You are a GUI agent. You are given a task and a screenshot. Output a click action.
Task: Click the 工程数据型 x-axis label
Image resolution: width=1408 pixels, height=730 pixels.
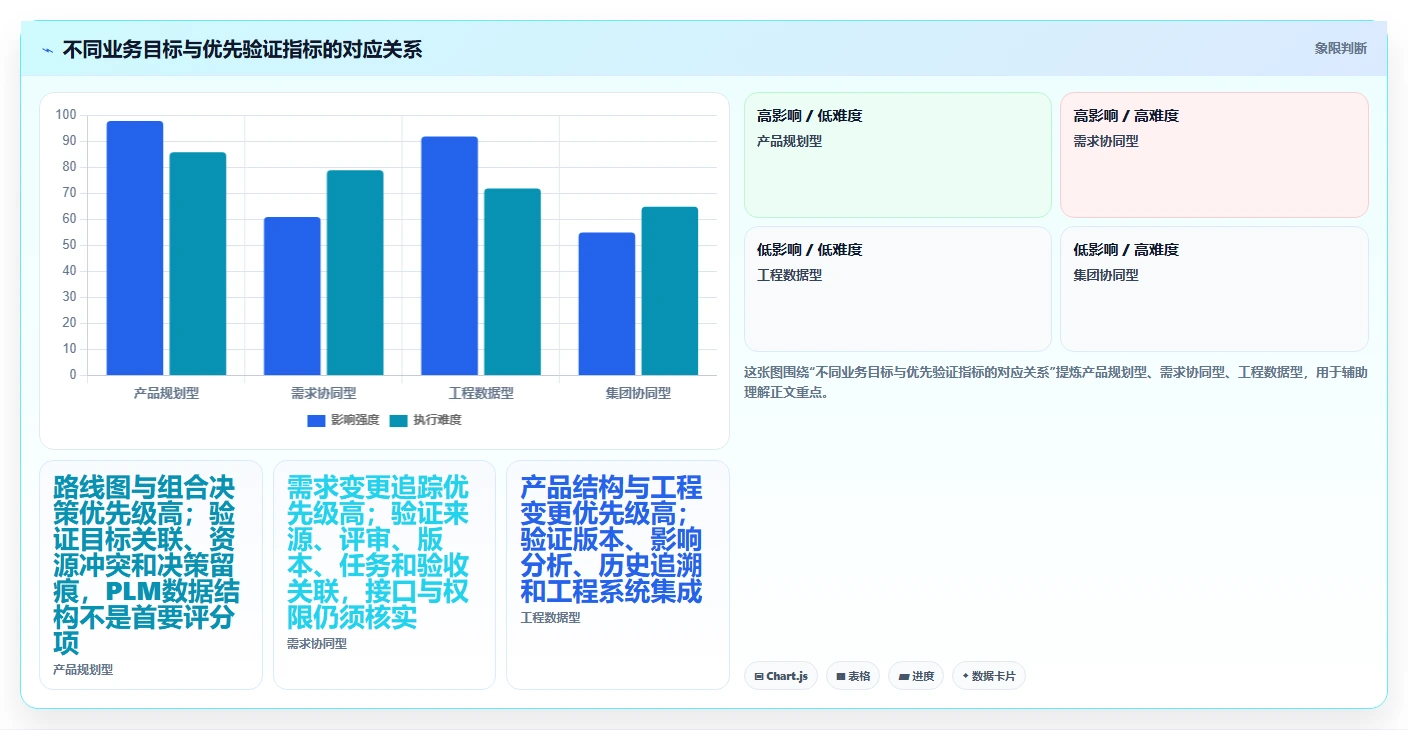click(481, 393)
